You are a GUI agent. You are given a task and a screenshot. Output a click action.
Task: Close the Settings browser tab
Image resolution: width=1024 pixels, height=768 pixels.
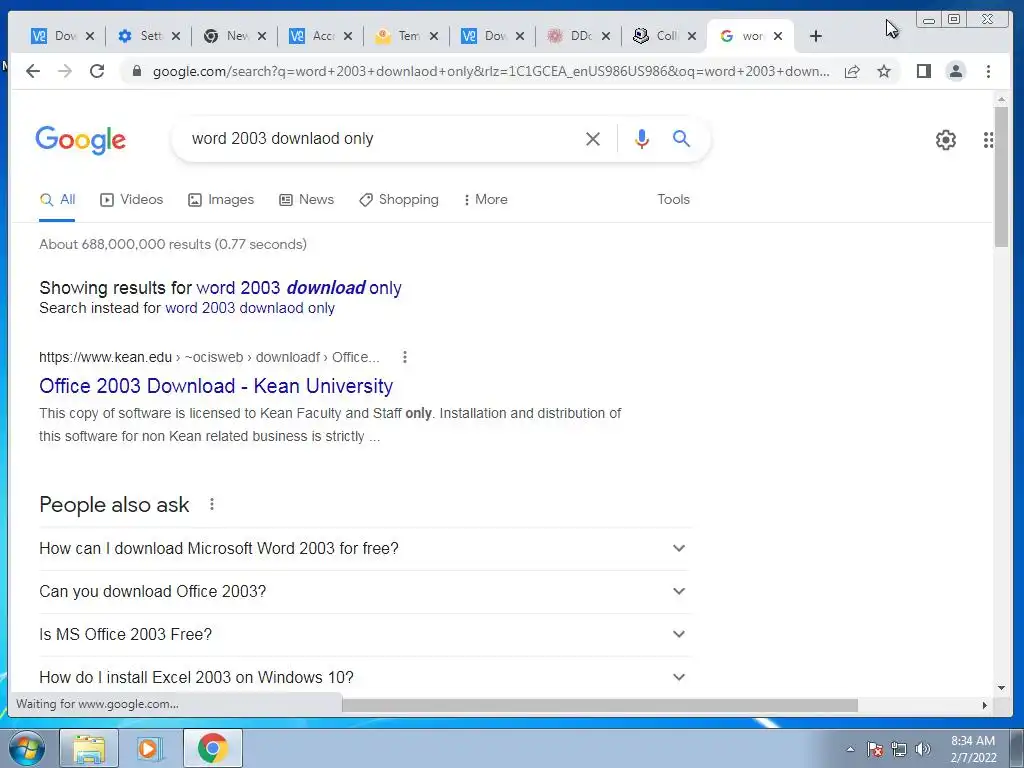point(176,36)
